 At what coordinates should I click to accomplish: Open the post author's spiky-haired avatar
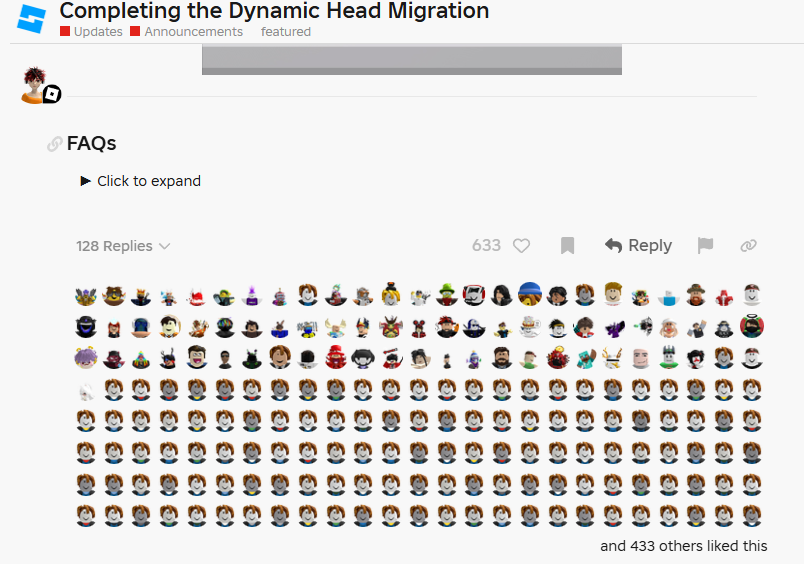[35, 85]
